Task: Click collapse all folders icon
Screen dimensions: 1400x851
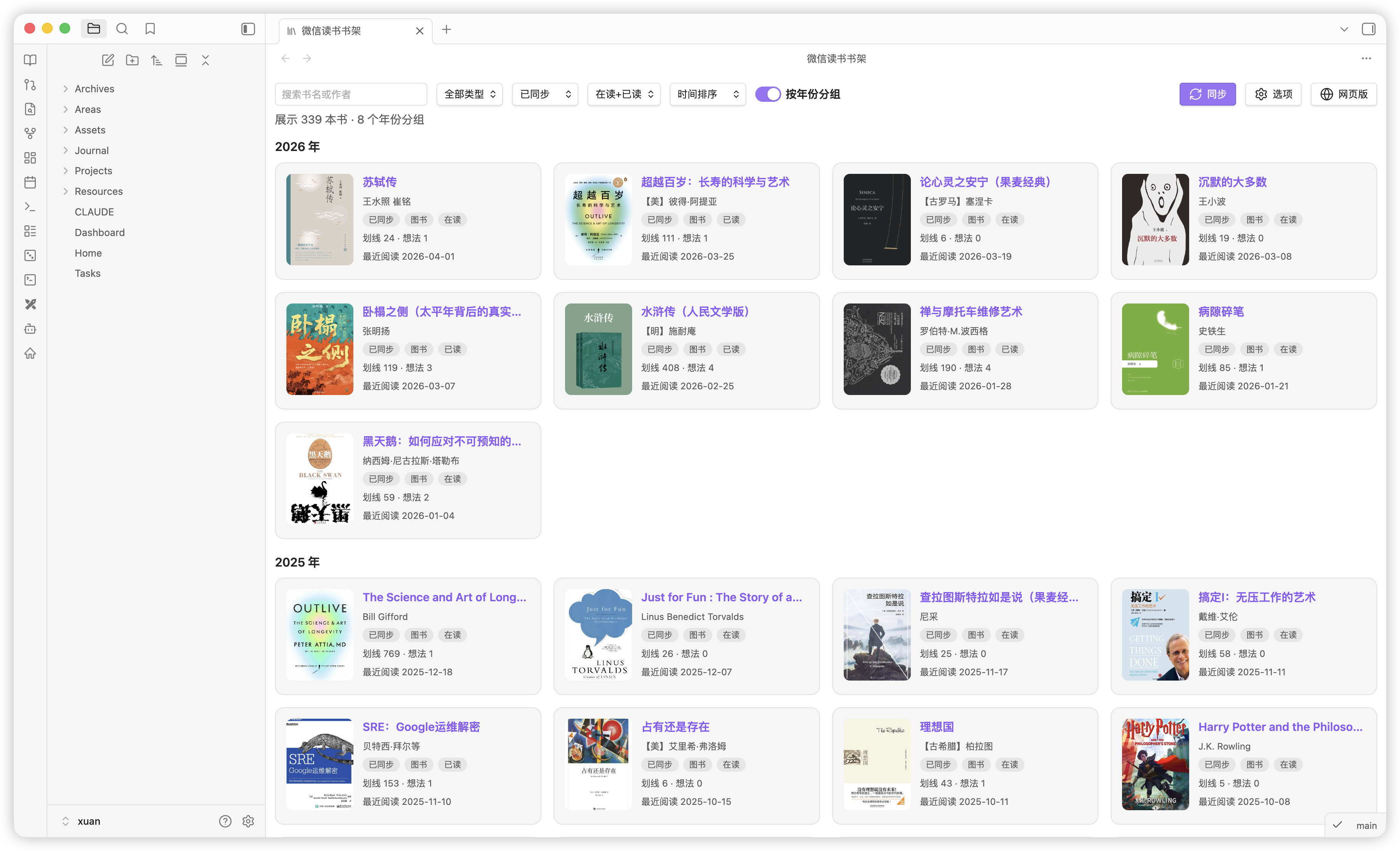Action: 205,60
